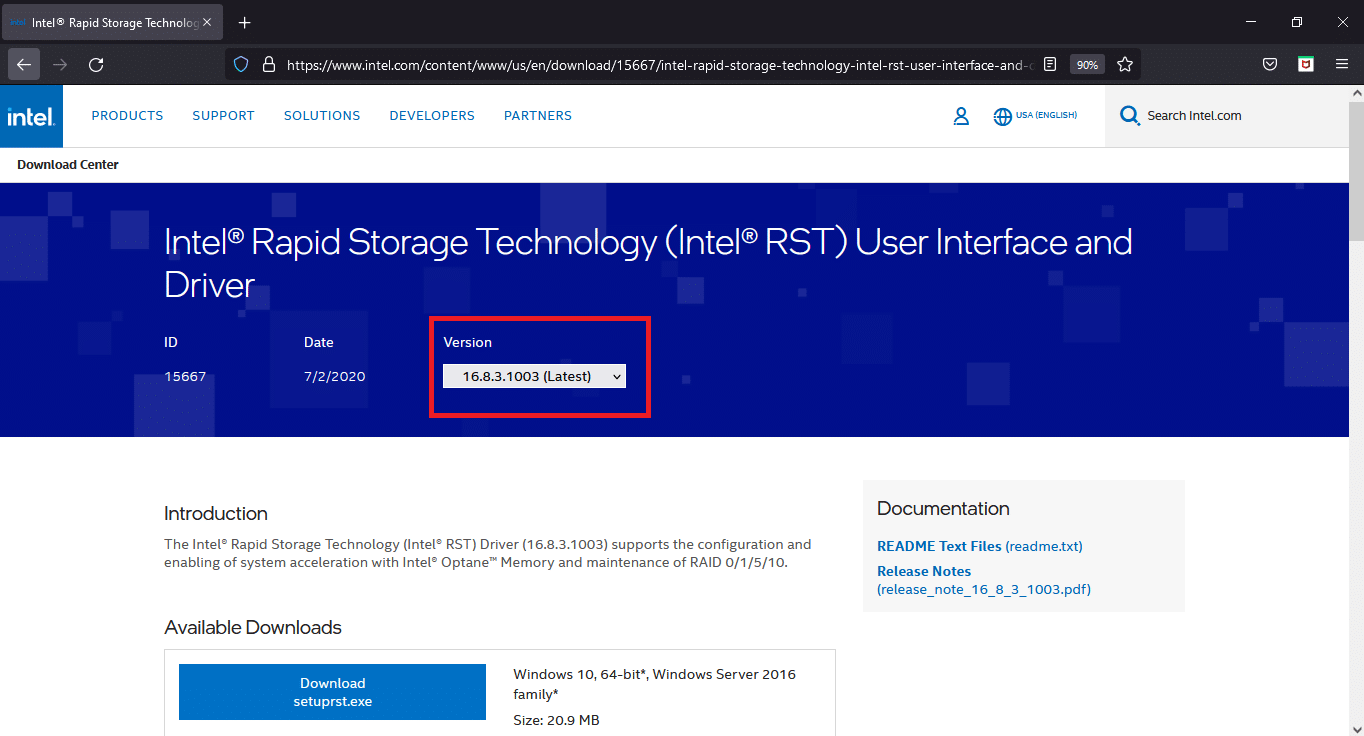
Task: Click Download setuprst.exe button
Action: [x=332, y=692]
